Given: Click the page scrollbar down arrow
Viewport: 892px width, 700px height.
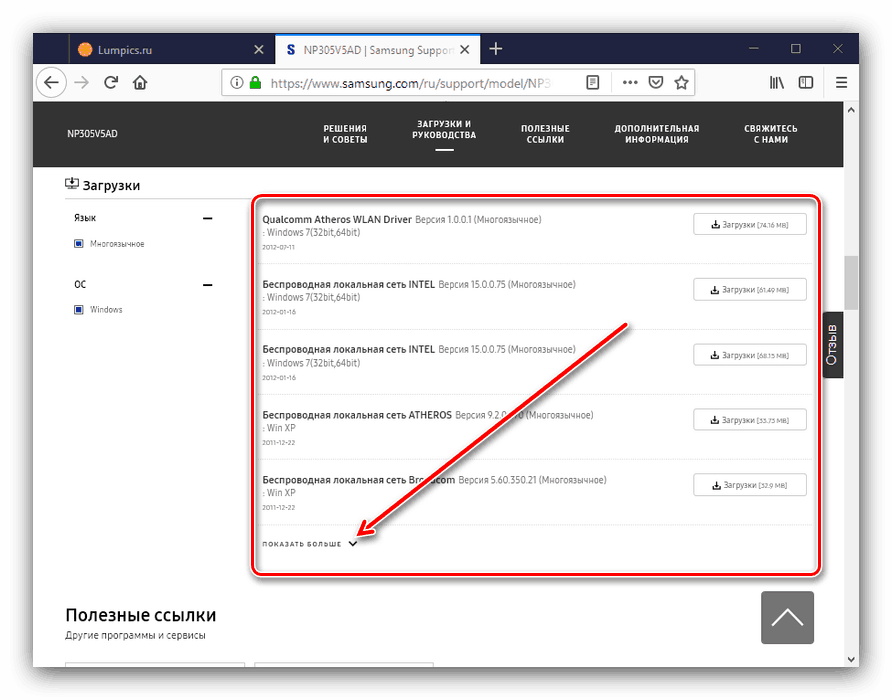Looking at the screenshot, I should point(851,660).
